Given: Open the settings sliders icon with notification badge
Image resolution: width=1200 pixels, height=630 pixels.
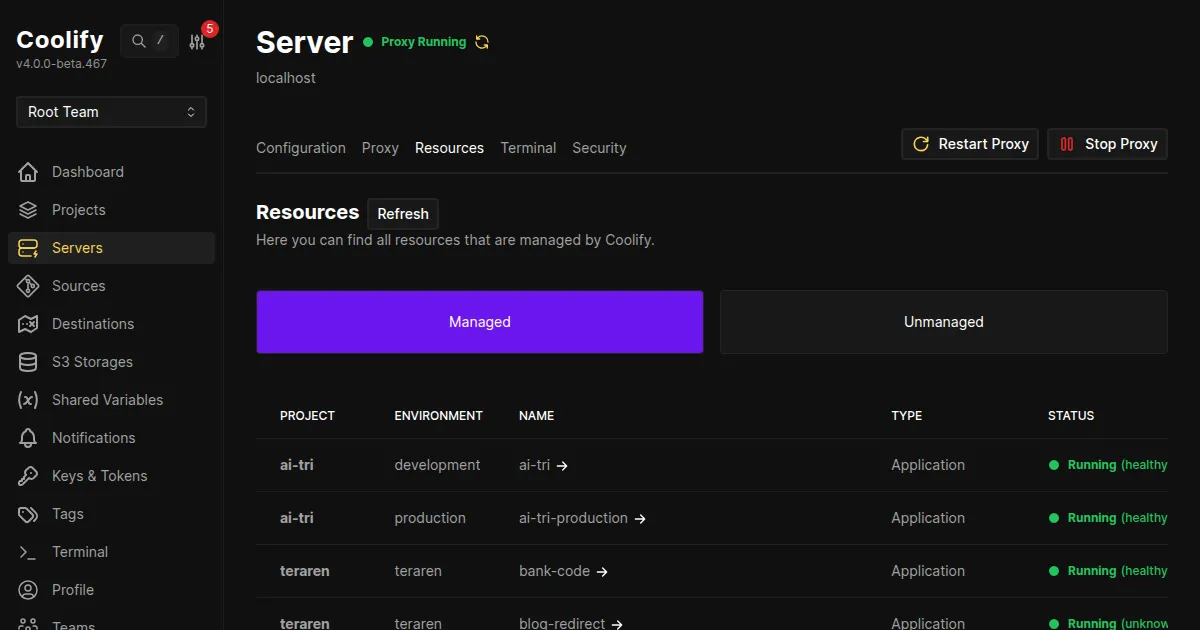Looking at the screenshot, I should pos(197,41).
